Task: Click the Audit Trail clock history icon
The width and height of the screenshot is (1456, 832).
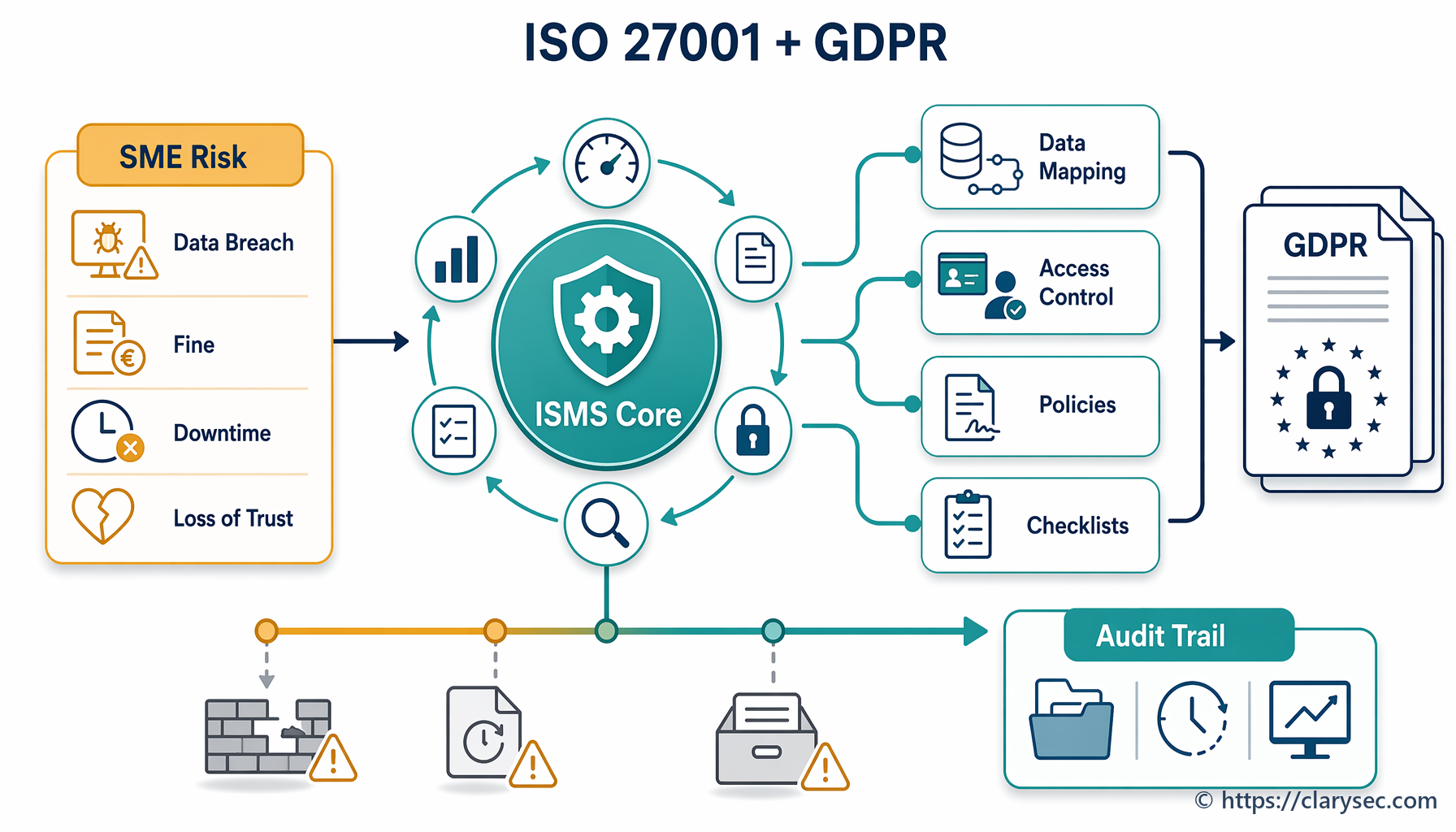Action: point(1192,718)
